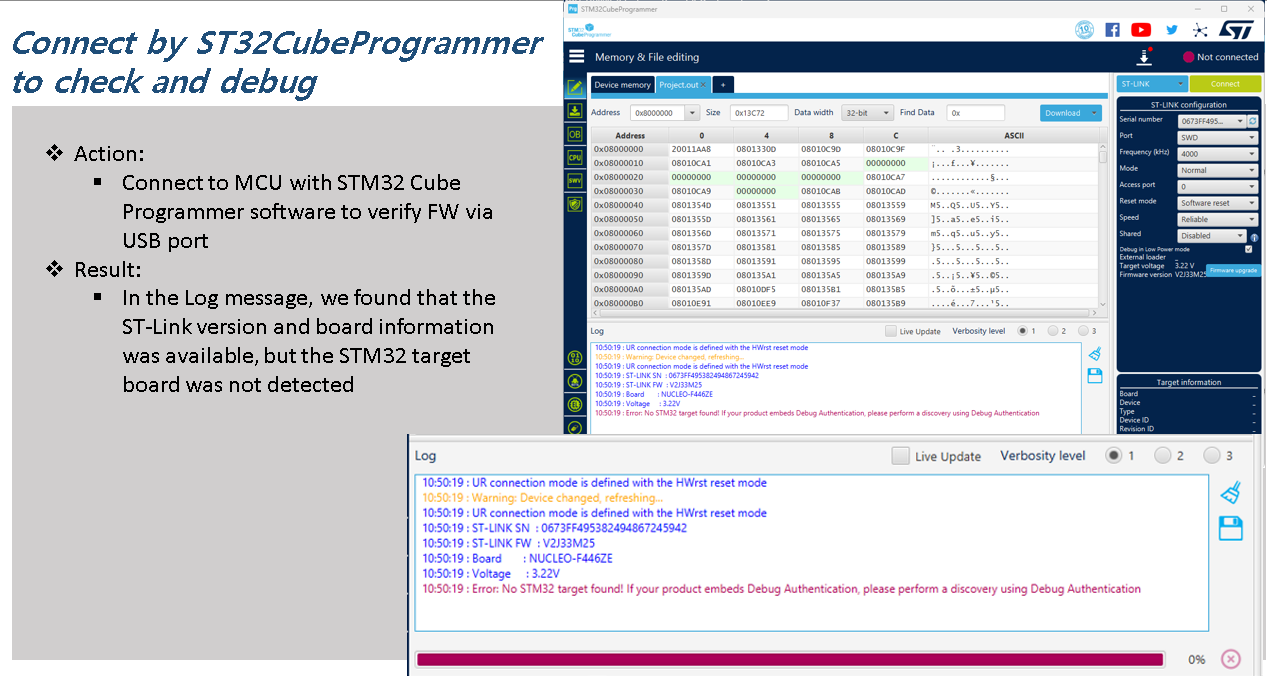
Task: Open the Serial number dropdown
Action: coord(1211,121)
